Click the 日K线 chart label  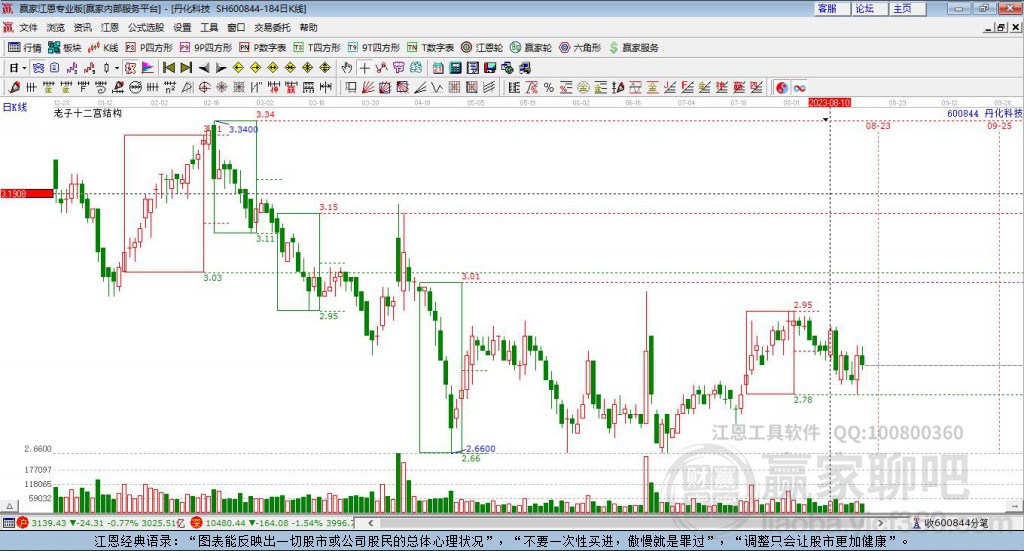15,107
